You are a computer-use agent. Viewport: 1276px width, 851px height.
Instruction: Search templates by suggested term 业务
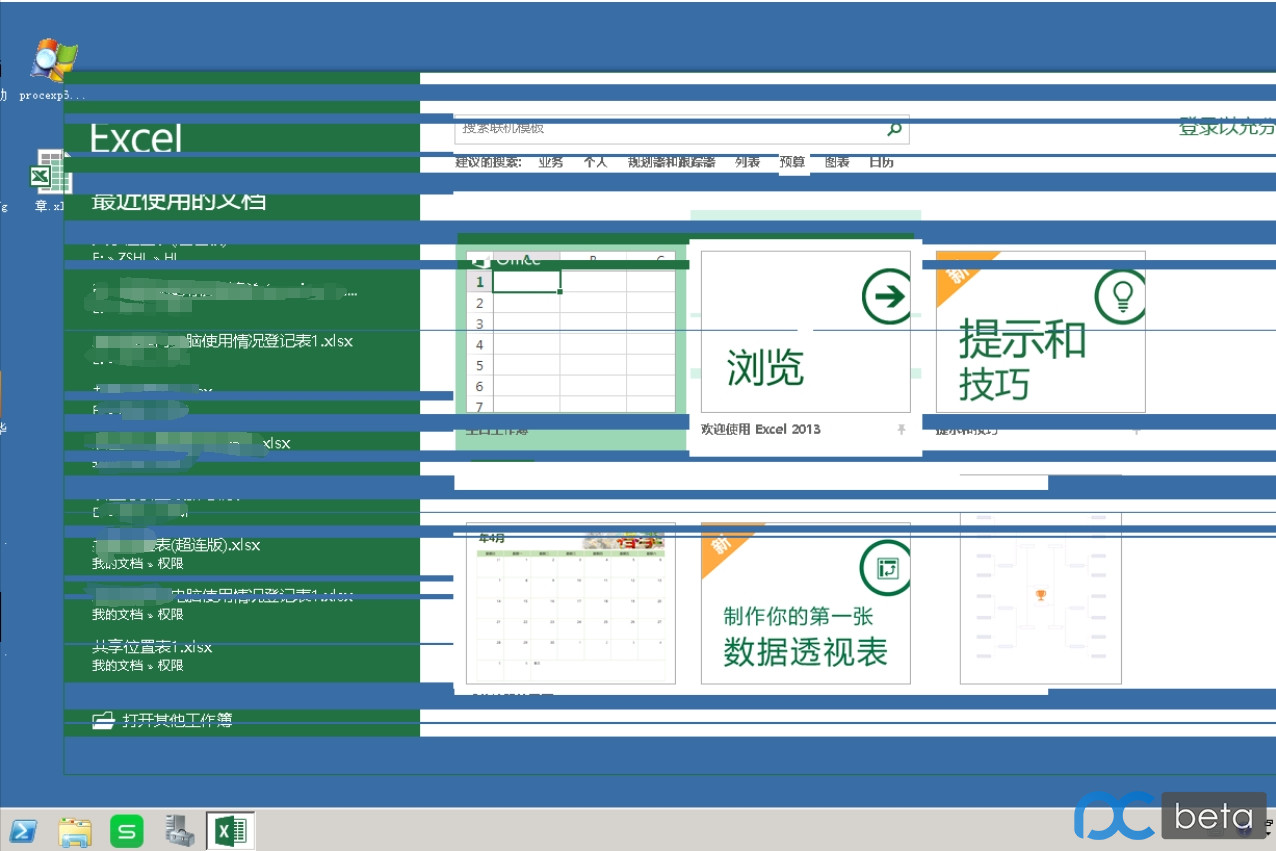click(x=550, y=162)
